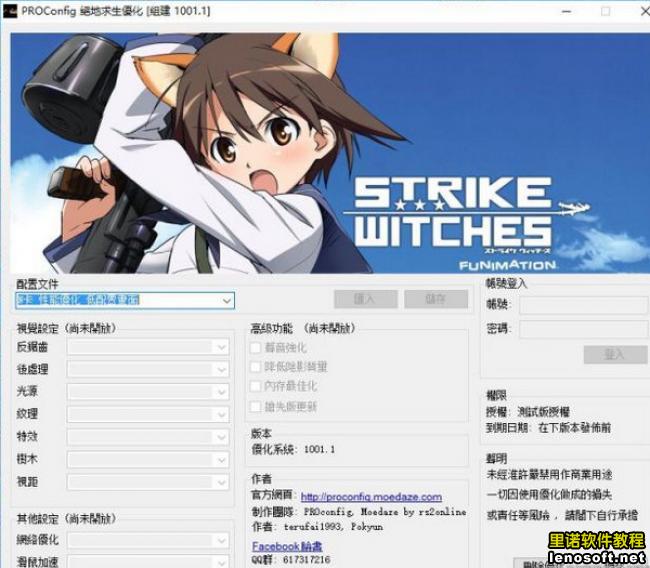The width and height of the screenshot is (650, 568).
Task: Open the 滑鼠加速 mouse acceleration dropdown
Action: click(148, 561)
